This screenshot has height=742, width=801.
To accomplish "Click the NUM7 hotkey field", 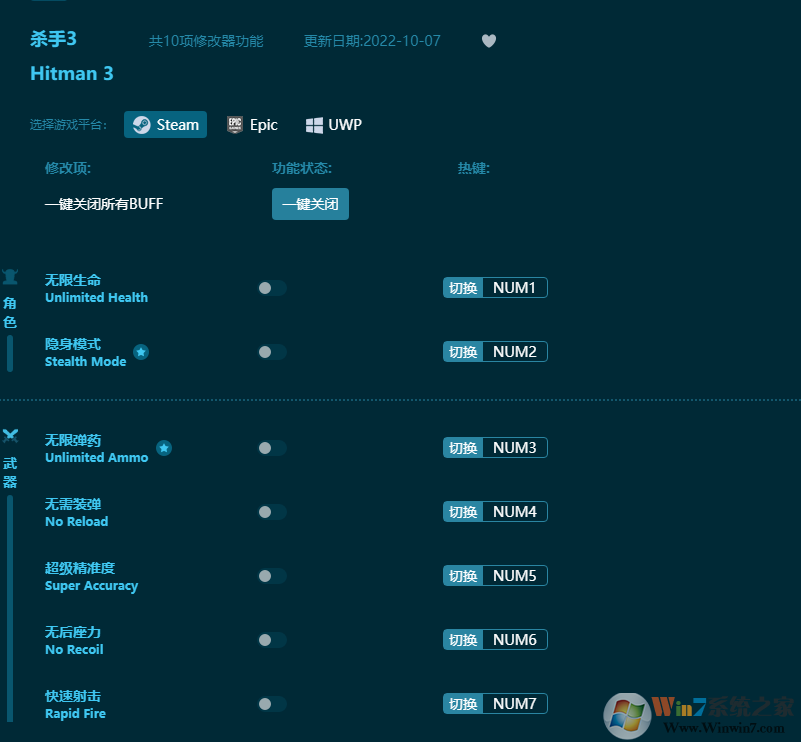I will pos(515,704).
